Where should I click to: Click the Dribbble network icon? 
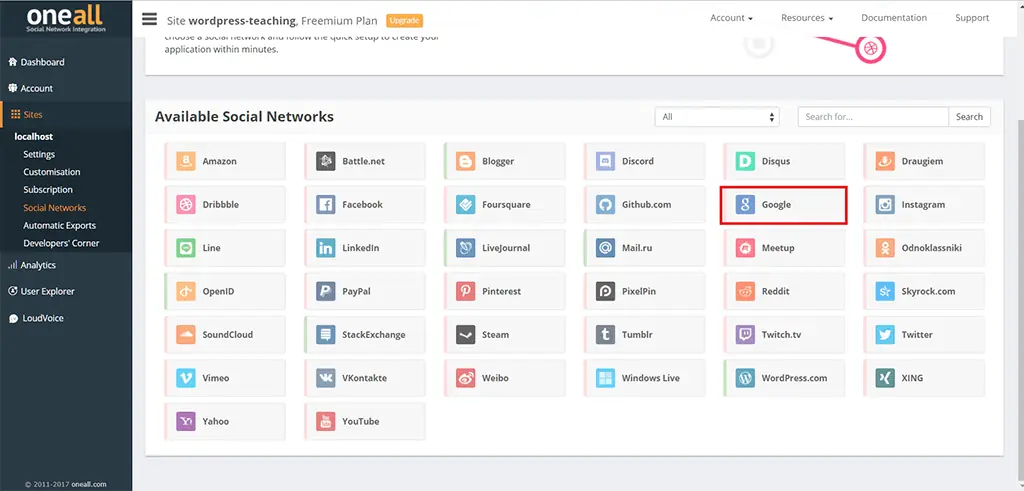click(x=186, y=204)
